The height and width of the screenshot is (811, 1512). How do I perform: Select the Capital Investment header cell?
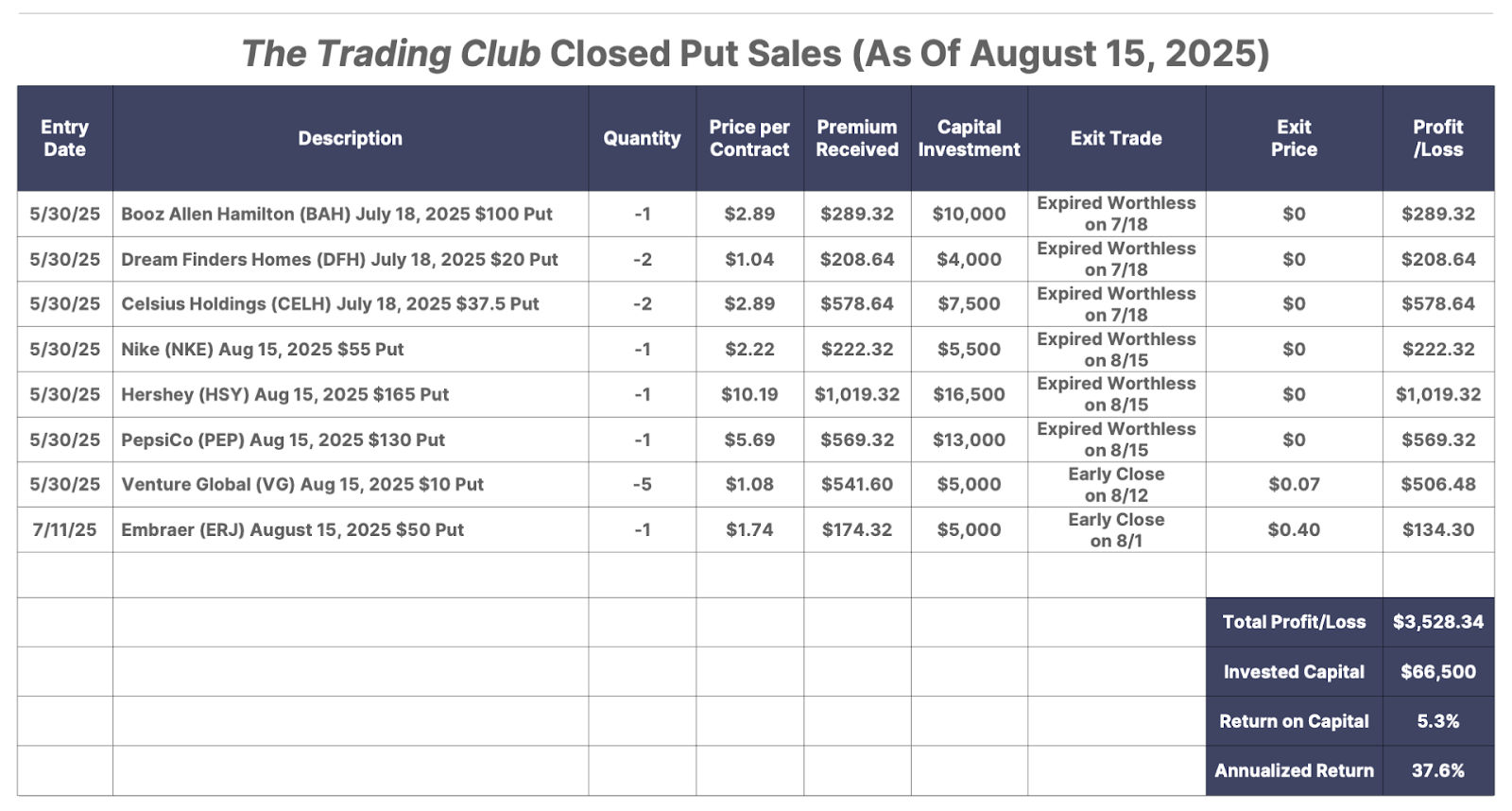point(969,138)
